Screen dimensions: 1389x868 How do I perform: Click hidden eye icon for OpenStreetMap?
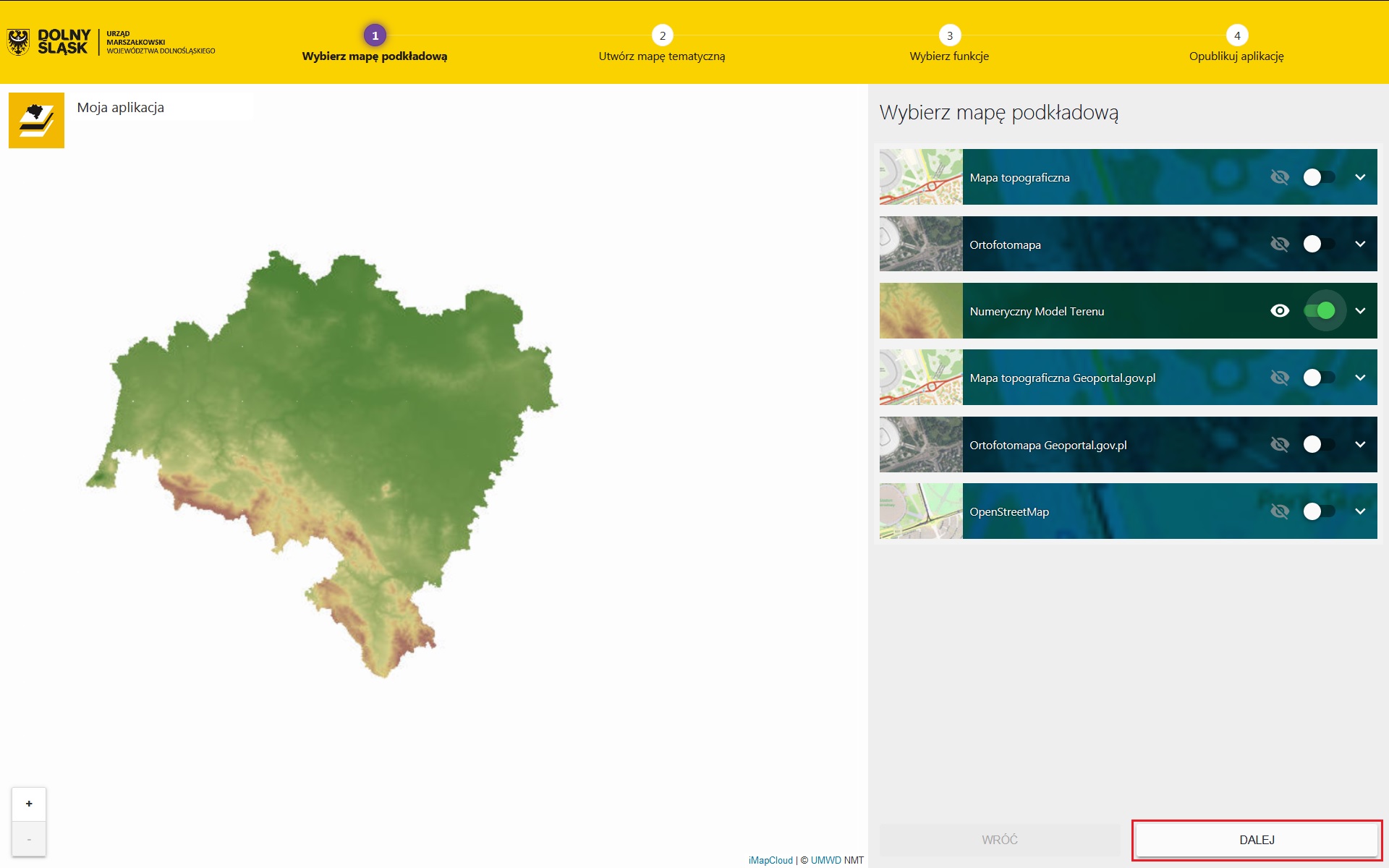coord(1279,511)
